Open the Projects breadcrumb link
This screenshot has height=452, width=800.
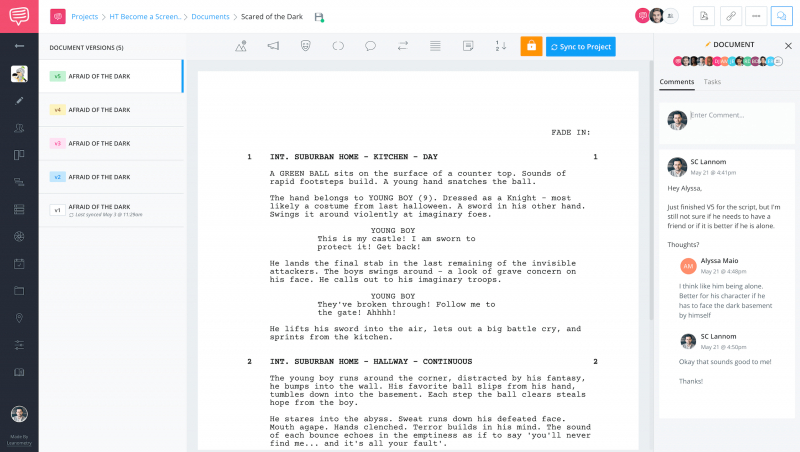pyautogui.click(x=85, y=17)
